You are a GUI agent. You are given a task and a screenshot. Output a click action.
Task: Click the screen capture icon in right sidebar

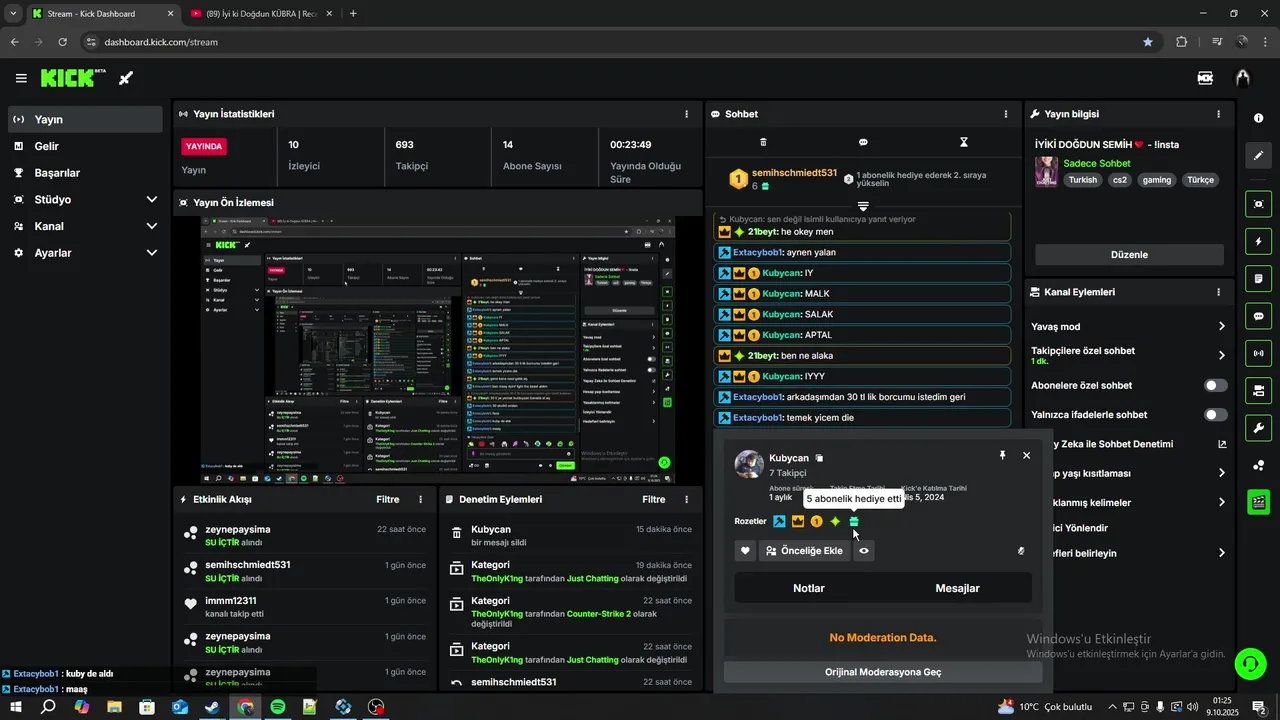click(x=1258, y=204)
